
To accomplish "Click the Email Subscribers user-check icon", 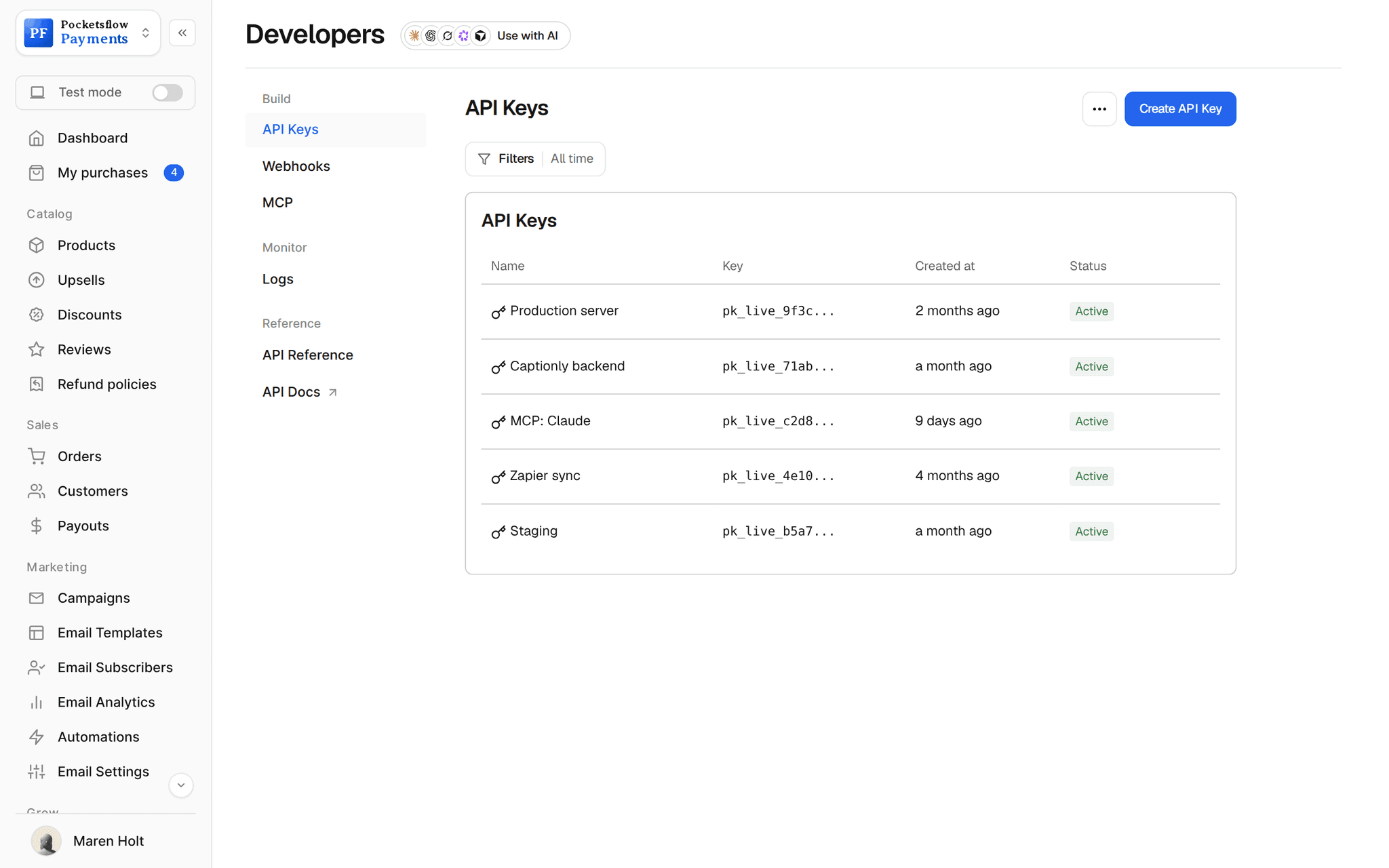I will point(37,668).
